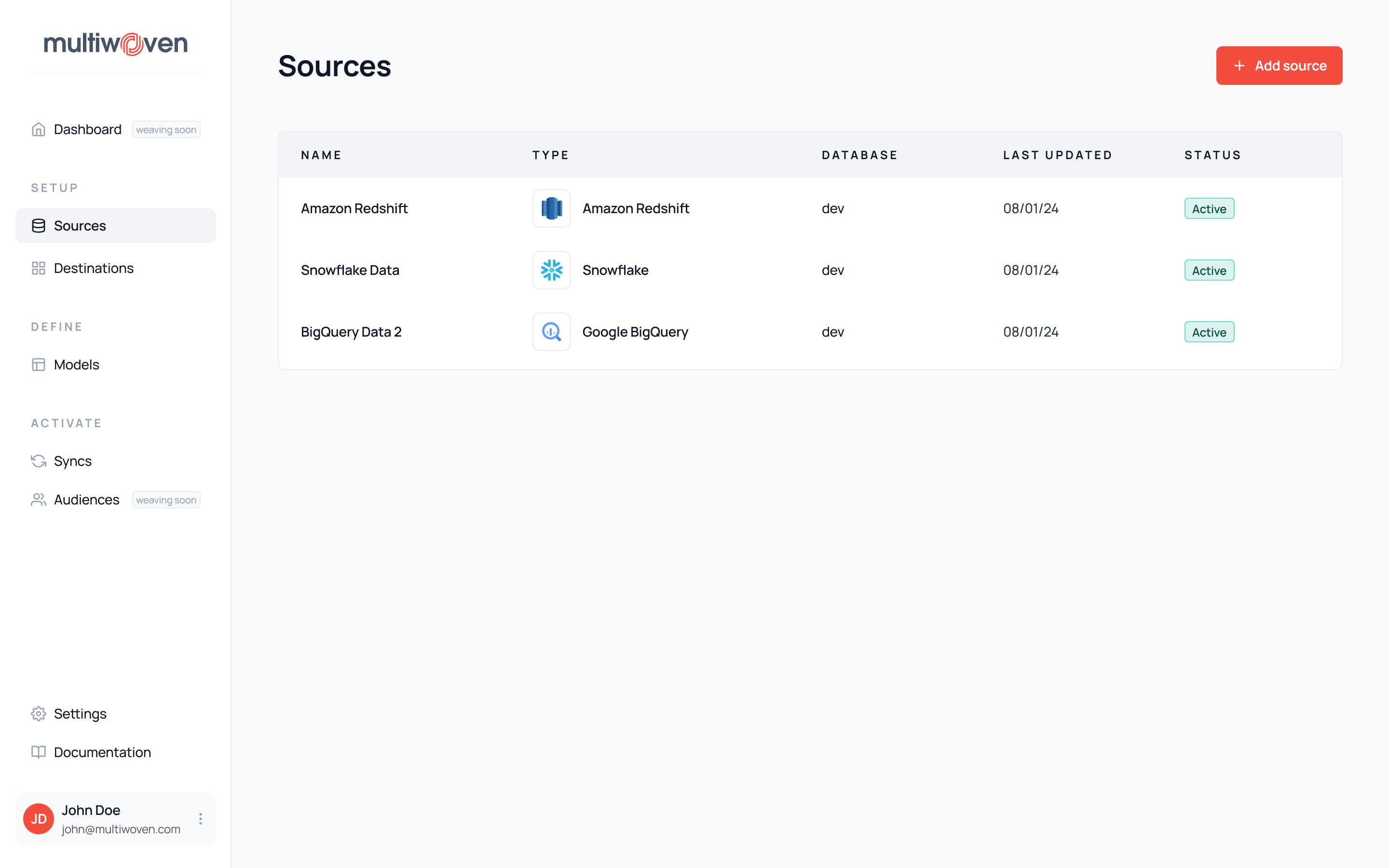Click the Syncs refresh icon in sidebar

pyautogui.click(x=39, y=461)
